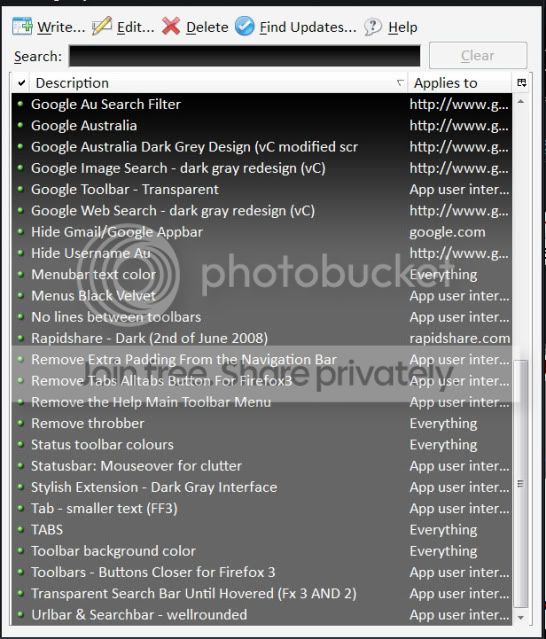
Task: Click the Help question mark icon
Action: (373, 27)
